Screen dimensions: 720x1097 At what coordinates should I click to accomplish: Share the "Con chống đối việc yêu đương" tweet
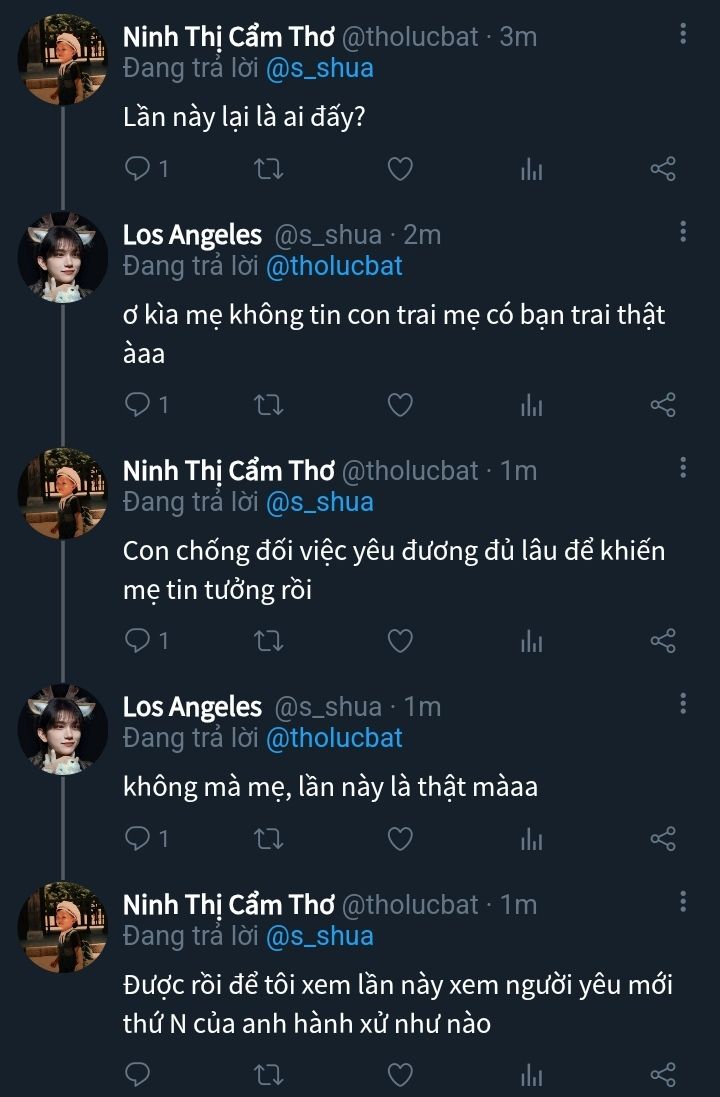[663, 641]
